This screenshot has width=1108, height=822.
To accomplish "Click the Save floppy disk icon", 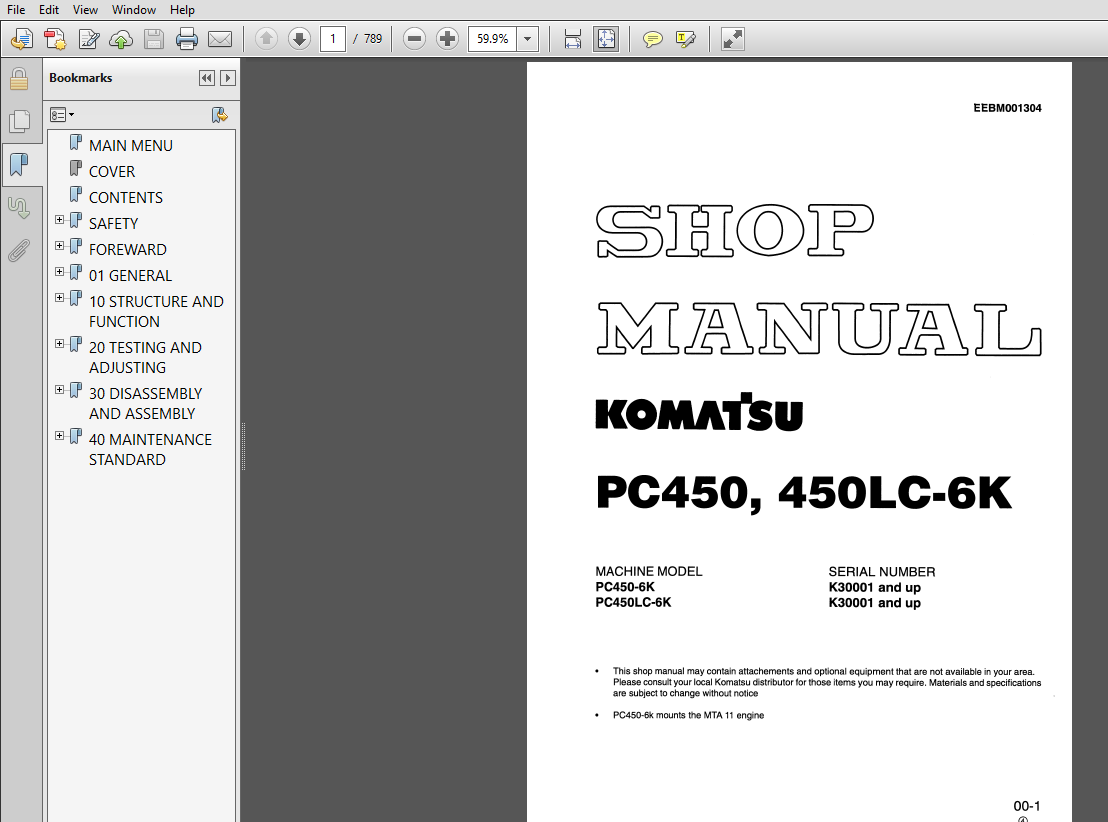I will pos(153,39).
